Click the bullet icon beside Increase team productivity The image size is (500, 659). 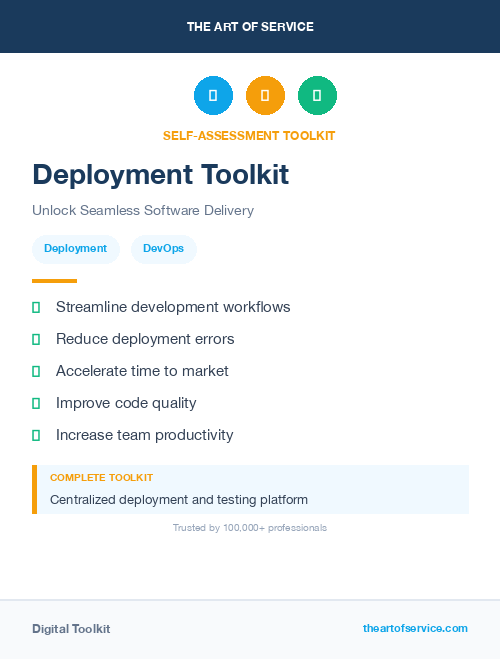pos(36,435)
